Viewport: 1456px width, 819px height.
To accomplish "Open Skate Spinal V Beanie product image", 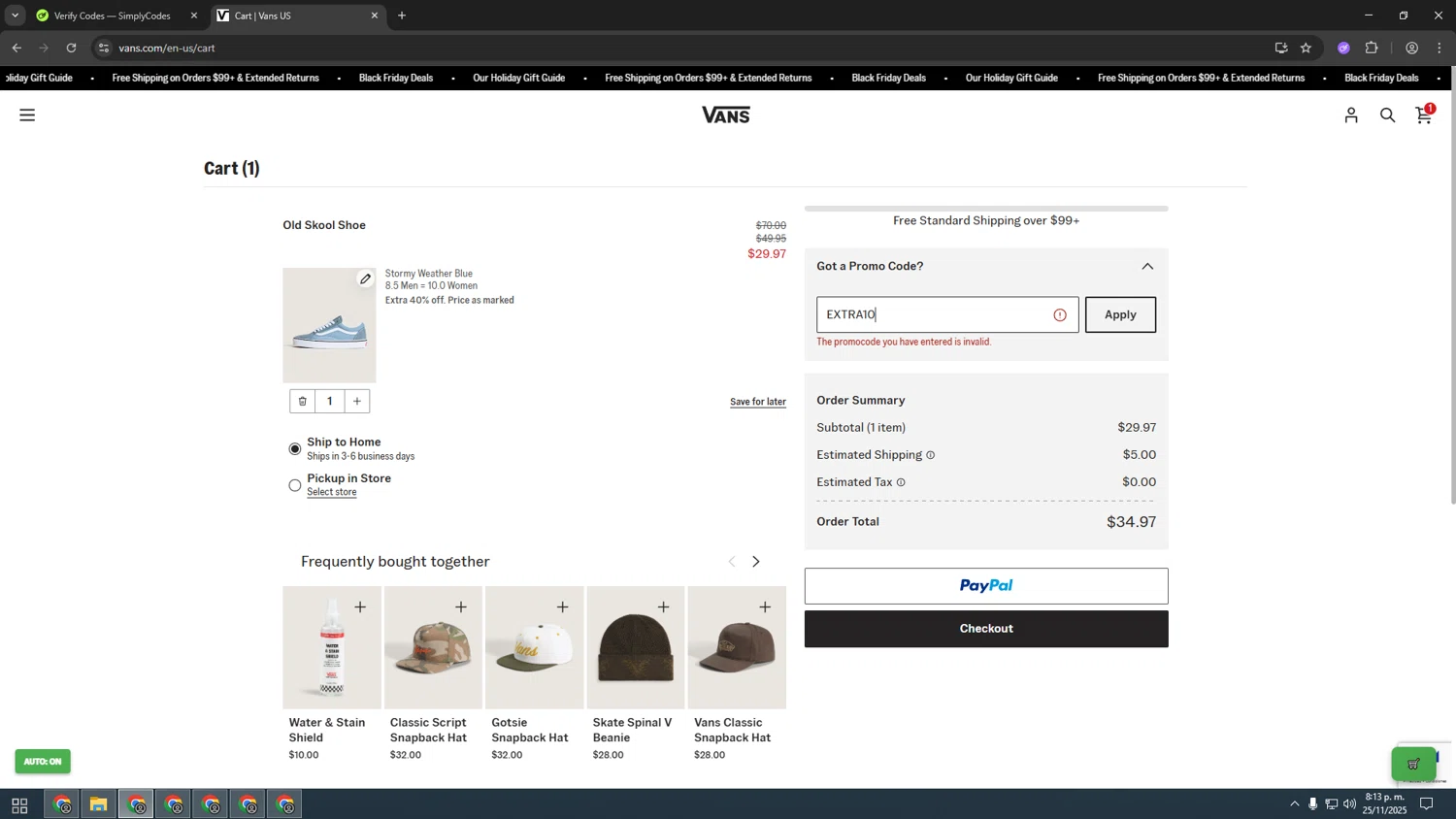I will [636, 647].
